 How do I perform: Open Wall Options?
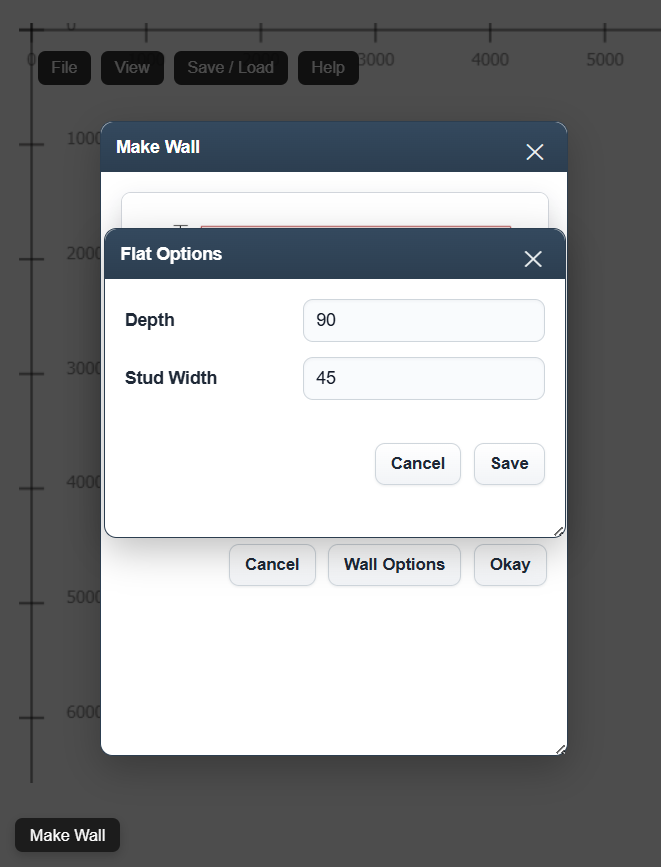click(394, 565)
